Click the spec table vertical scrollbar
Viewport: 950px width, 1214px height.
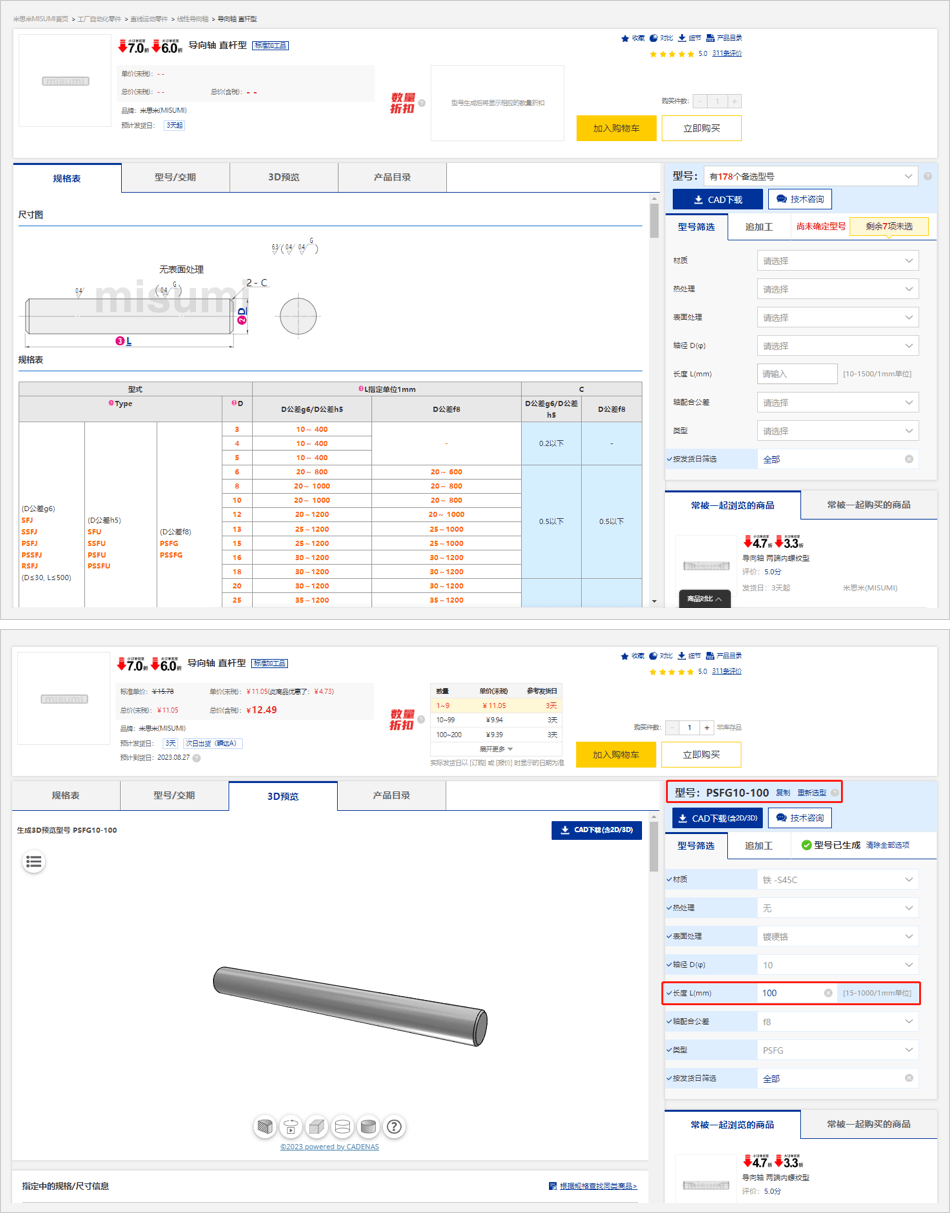[x=655, y=400]
